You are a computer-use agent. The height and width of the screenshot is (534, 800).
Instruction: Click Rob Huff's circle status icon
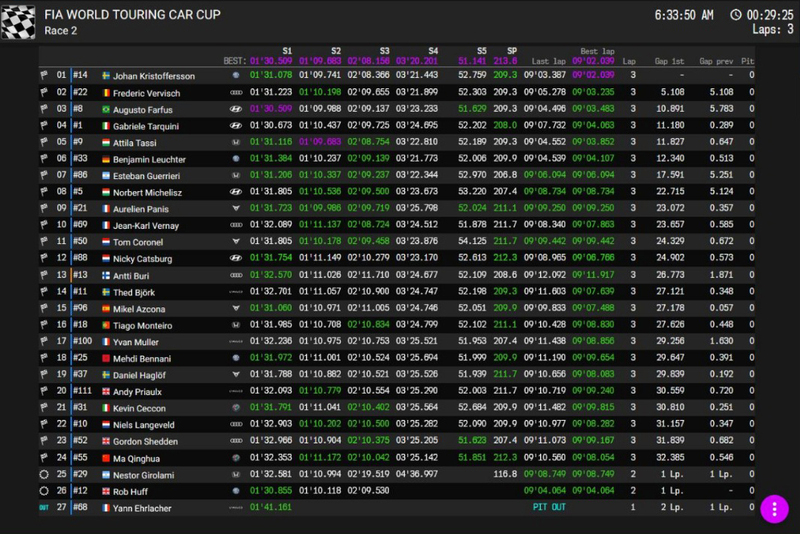[x=44, y=491]
